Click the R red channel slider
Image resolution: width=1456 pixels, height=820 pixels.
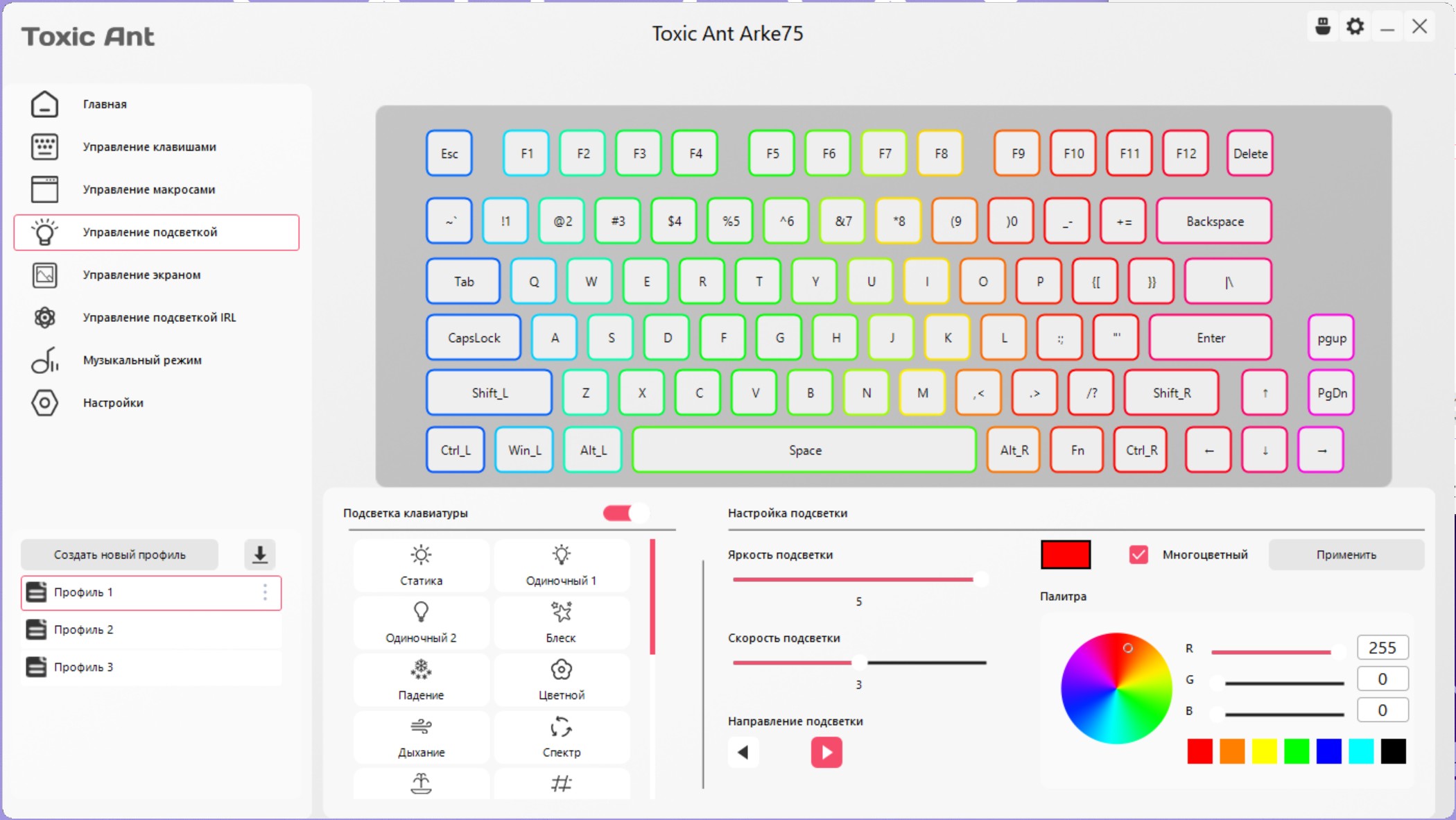(x=1278, y=651)
